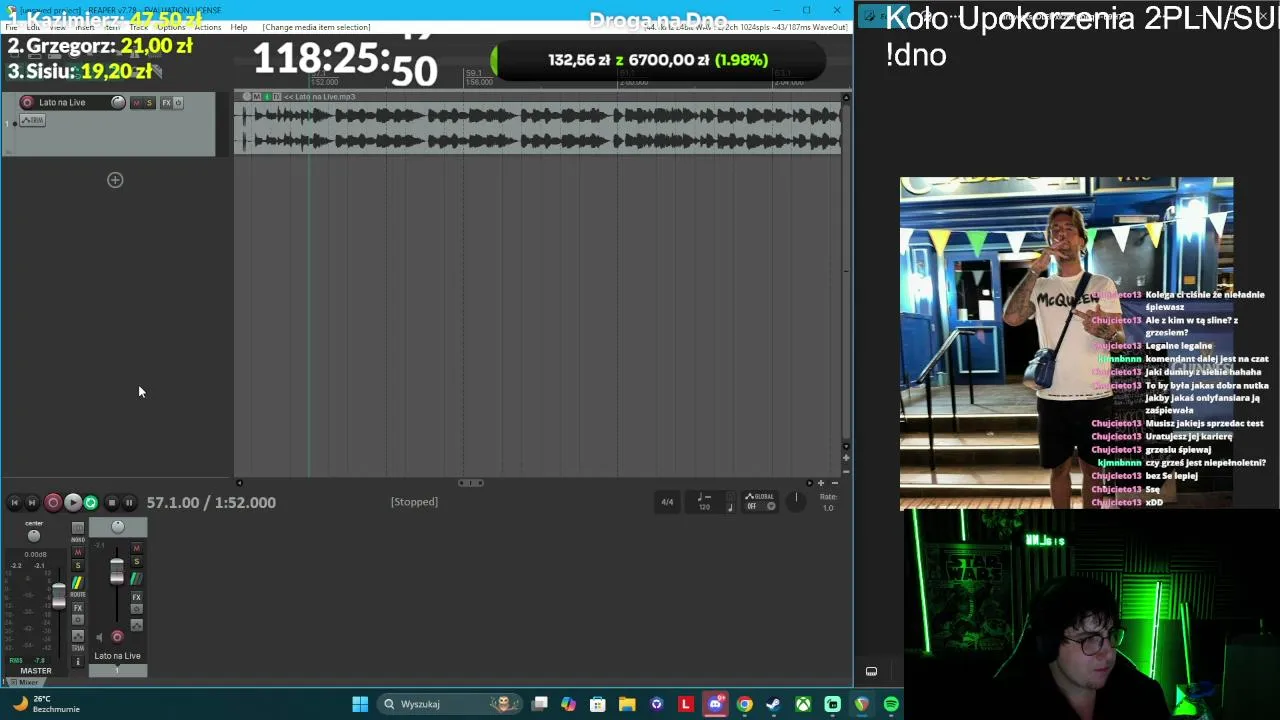Image resolution: width=1280 pixels, height=720 pixels.
Task: Switch to the Mixer tab
Action: tap(28, 682)
